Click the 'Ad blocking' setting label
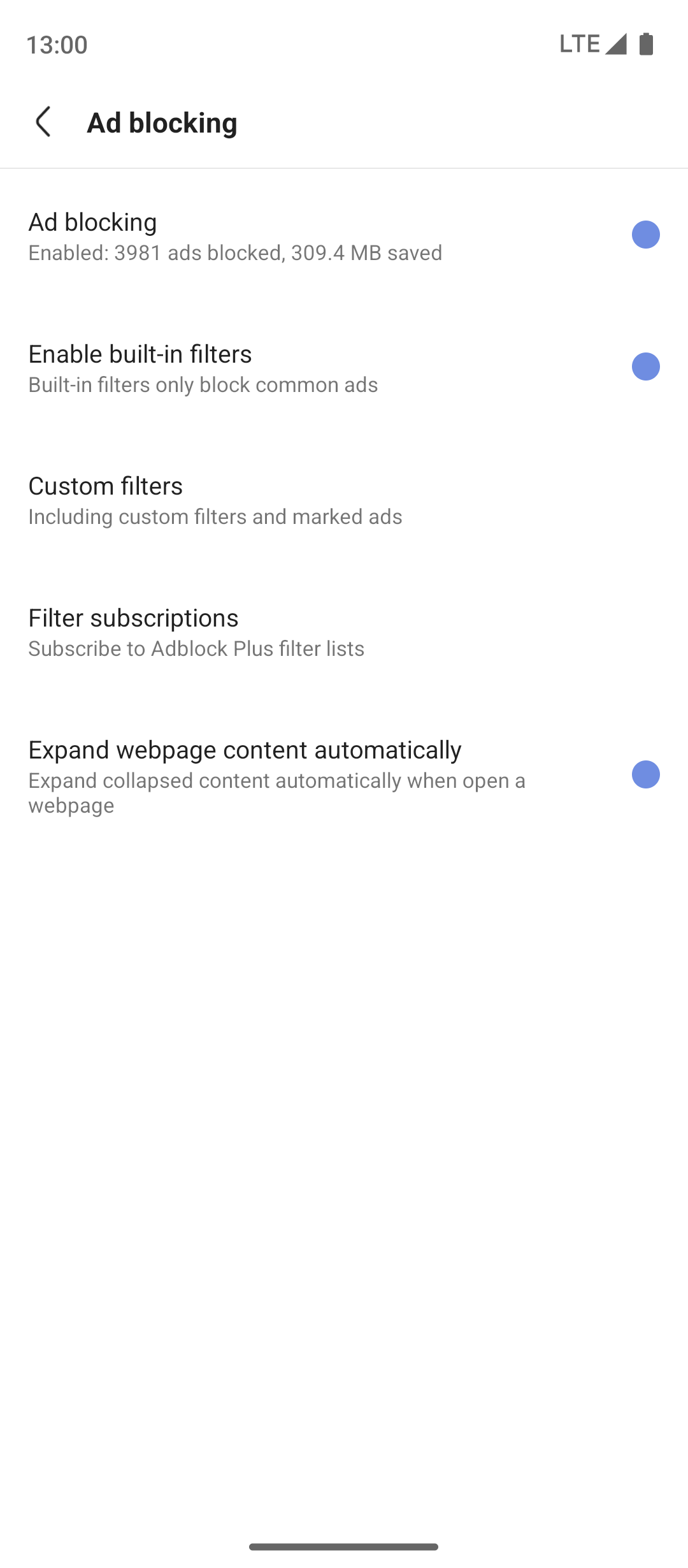This screenshot has height=1568, width=688. (93, 222)
